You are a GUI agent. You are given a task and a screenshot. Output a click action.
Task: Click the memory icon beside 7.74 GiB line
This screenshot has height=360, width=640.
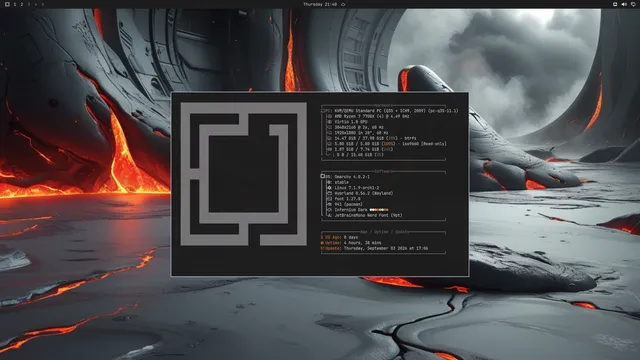click(330, 149)
